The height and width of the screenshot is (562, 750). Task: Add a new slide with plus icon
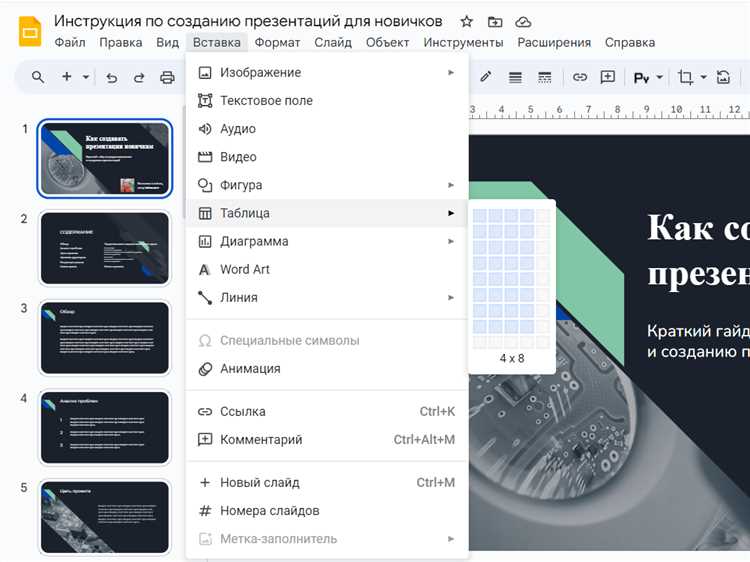coord(66,77)
